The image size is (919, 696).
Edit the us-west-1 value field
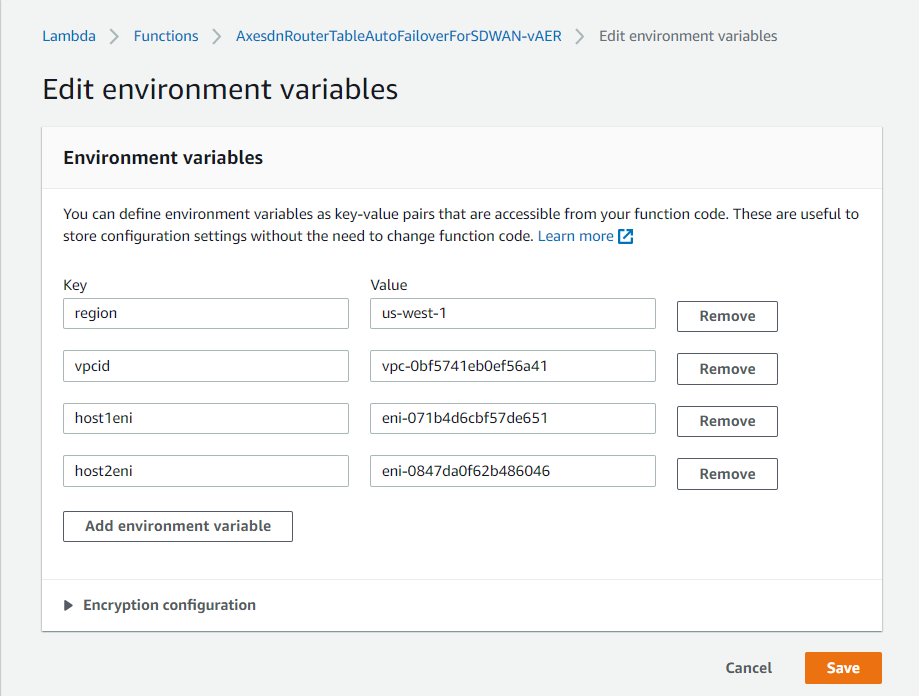click(x=512, y=313)
